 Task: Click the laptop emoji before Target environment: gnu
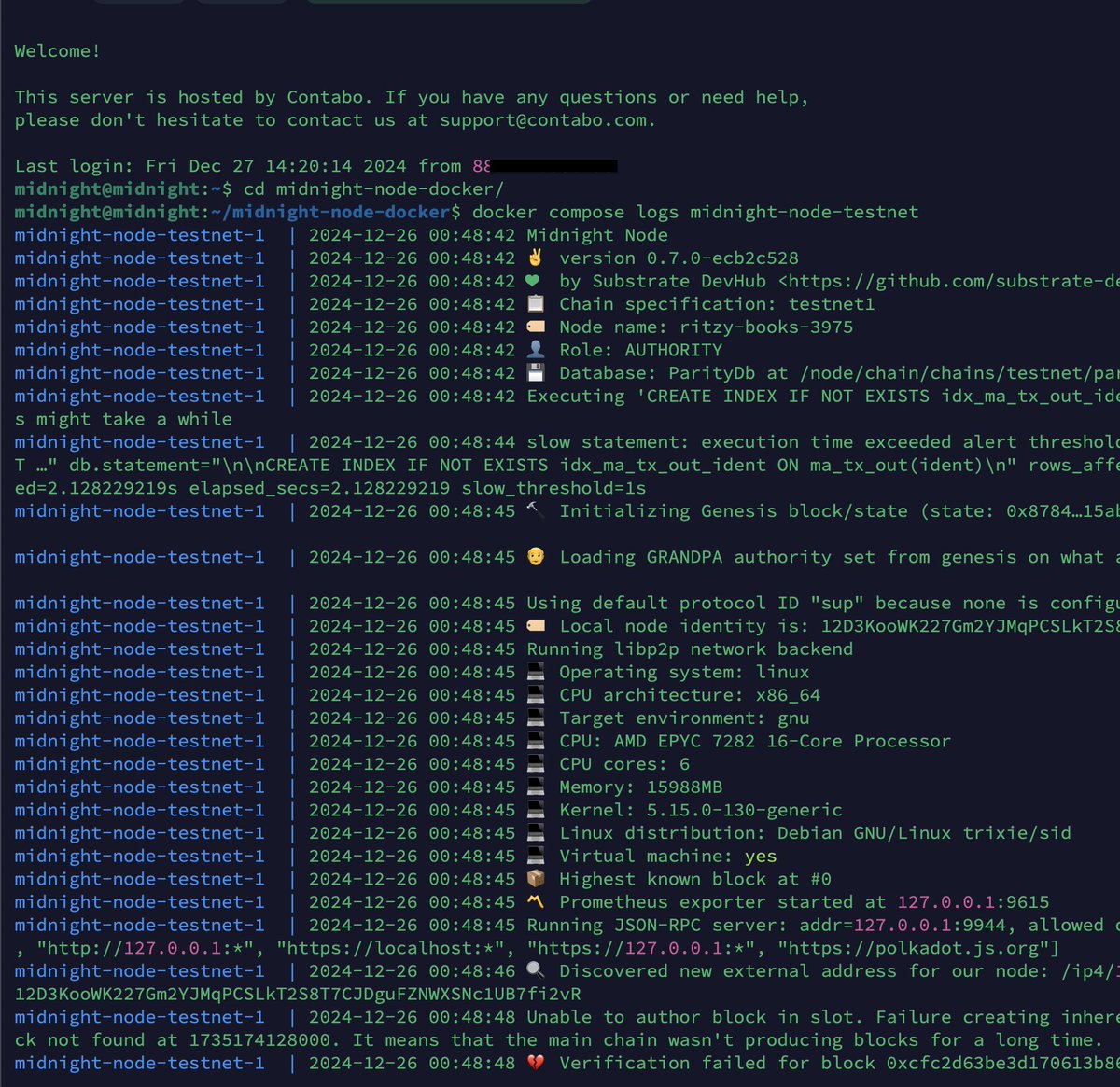point(535,718)
